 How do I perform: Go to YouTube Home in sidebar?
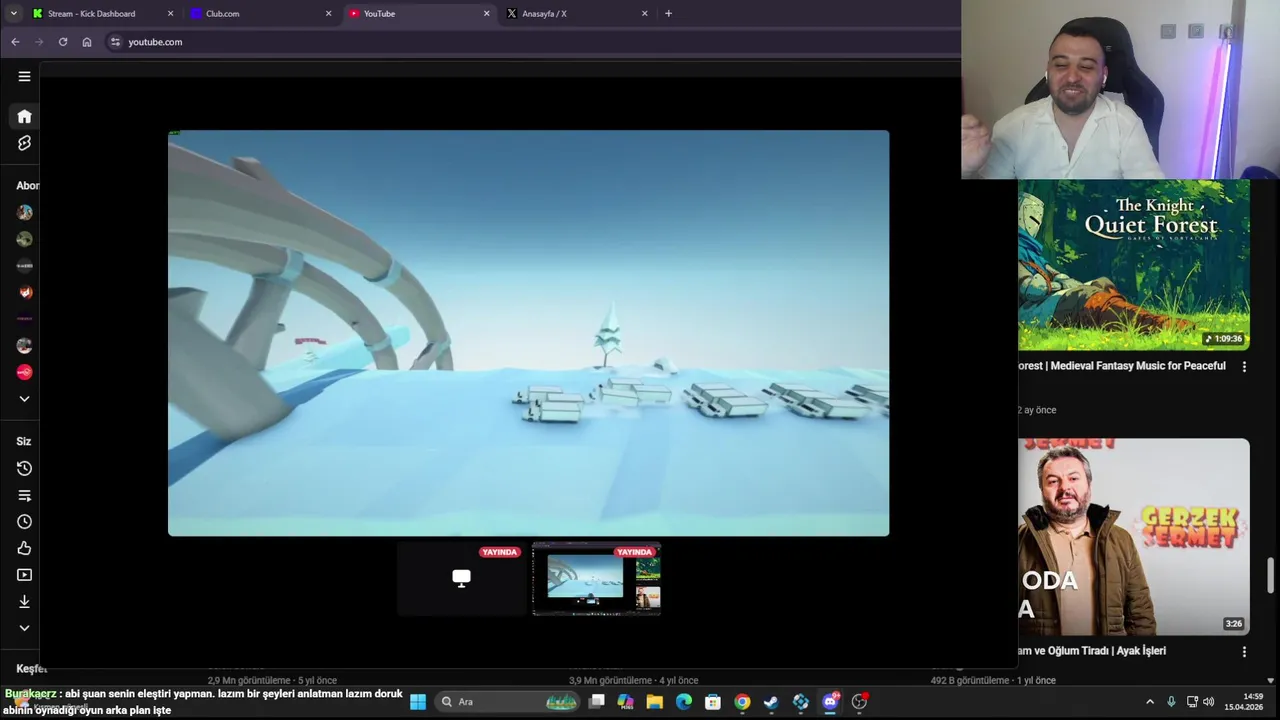click(x=24, y=116)
